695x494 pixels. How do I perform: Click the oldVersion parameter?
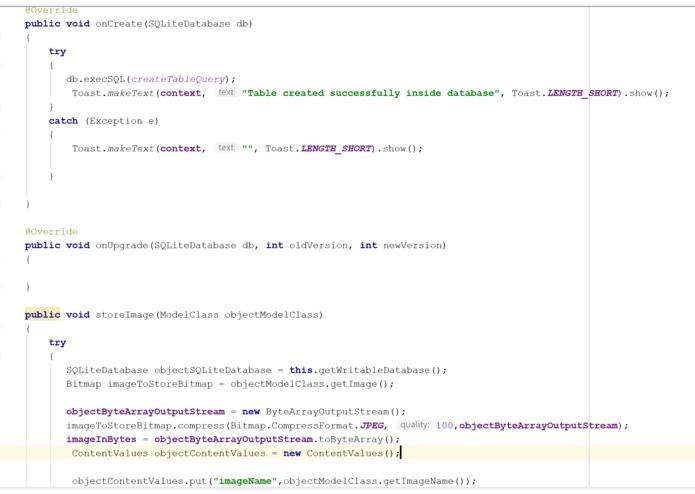point(318,245)
